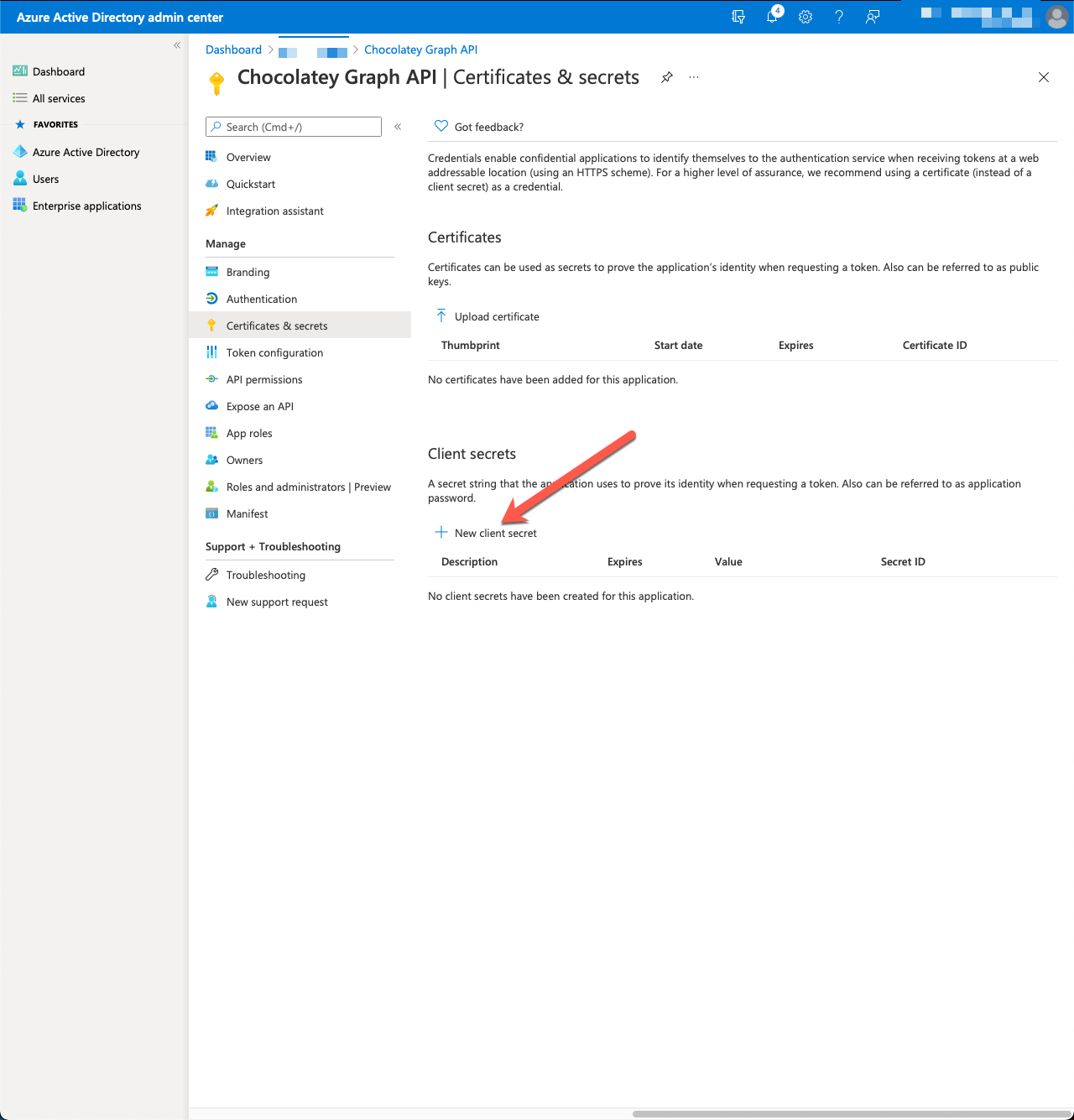Click the New support request icon

(211, 602)
